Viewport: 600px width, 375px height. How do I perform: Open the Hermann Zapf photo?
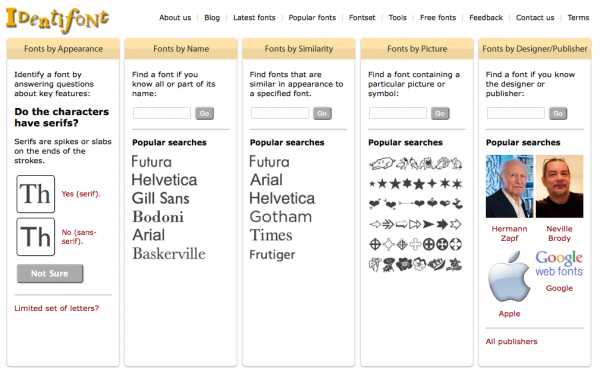(509, 186)
